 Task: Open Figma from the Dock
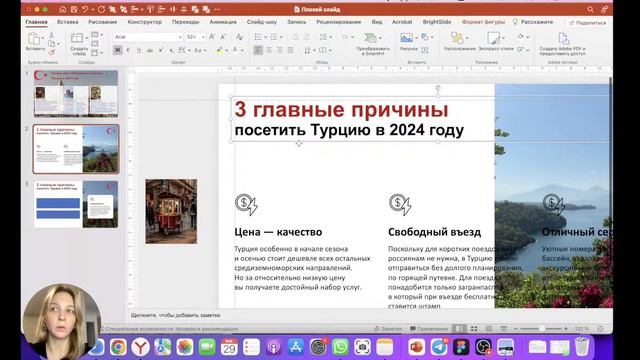[461, 347]
